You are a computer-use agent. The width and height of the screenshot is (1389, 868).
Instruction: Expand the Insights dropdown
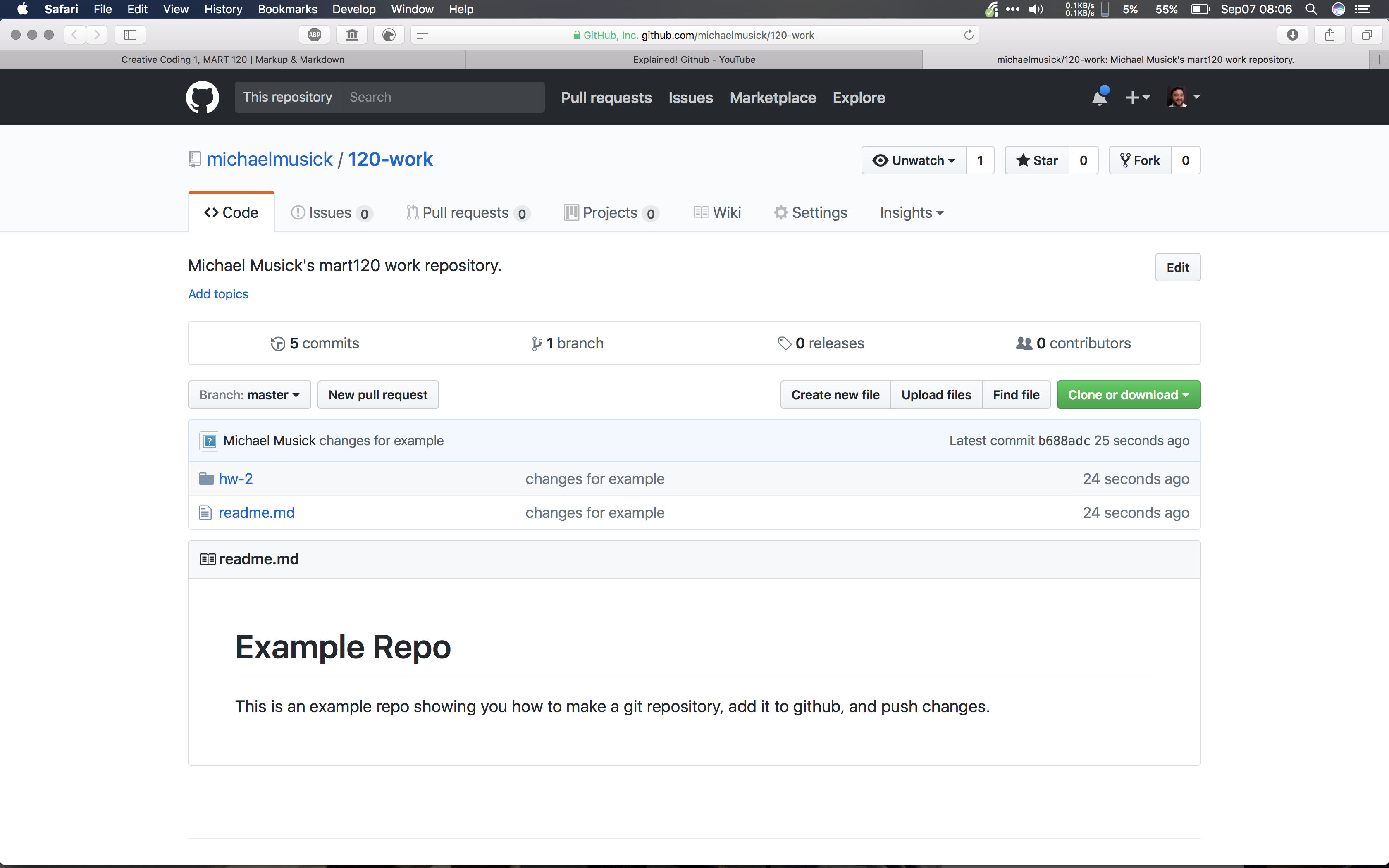912,213
